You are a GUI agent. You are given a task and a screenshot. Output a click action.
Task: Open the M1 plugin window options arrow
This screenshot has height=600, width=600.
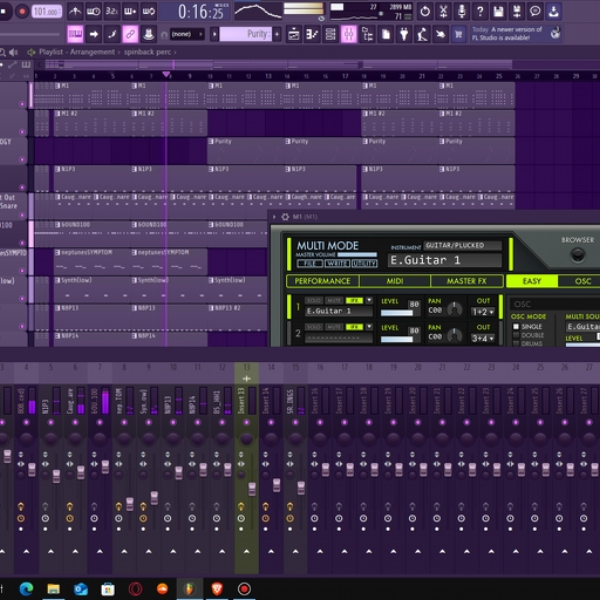[274, 217]
